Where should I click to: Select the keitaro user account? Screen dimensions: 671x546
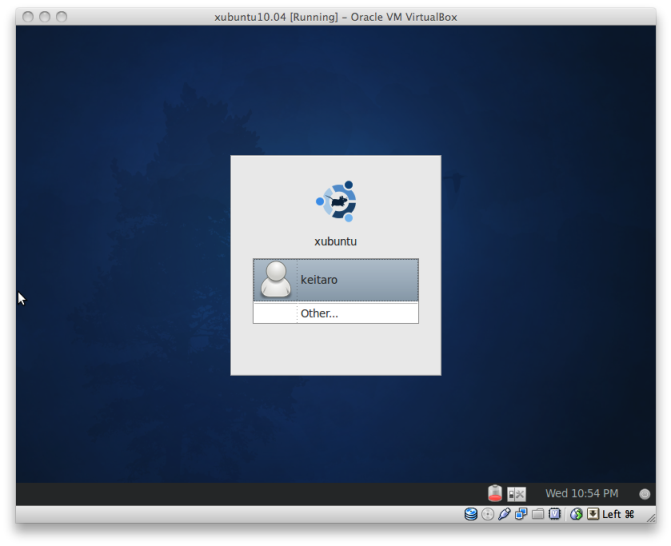(x=336, y=280)
